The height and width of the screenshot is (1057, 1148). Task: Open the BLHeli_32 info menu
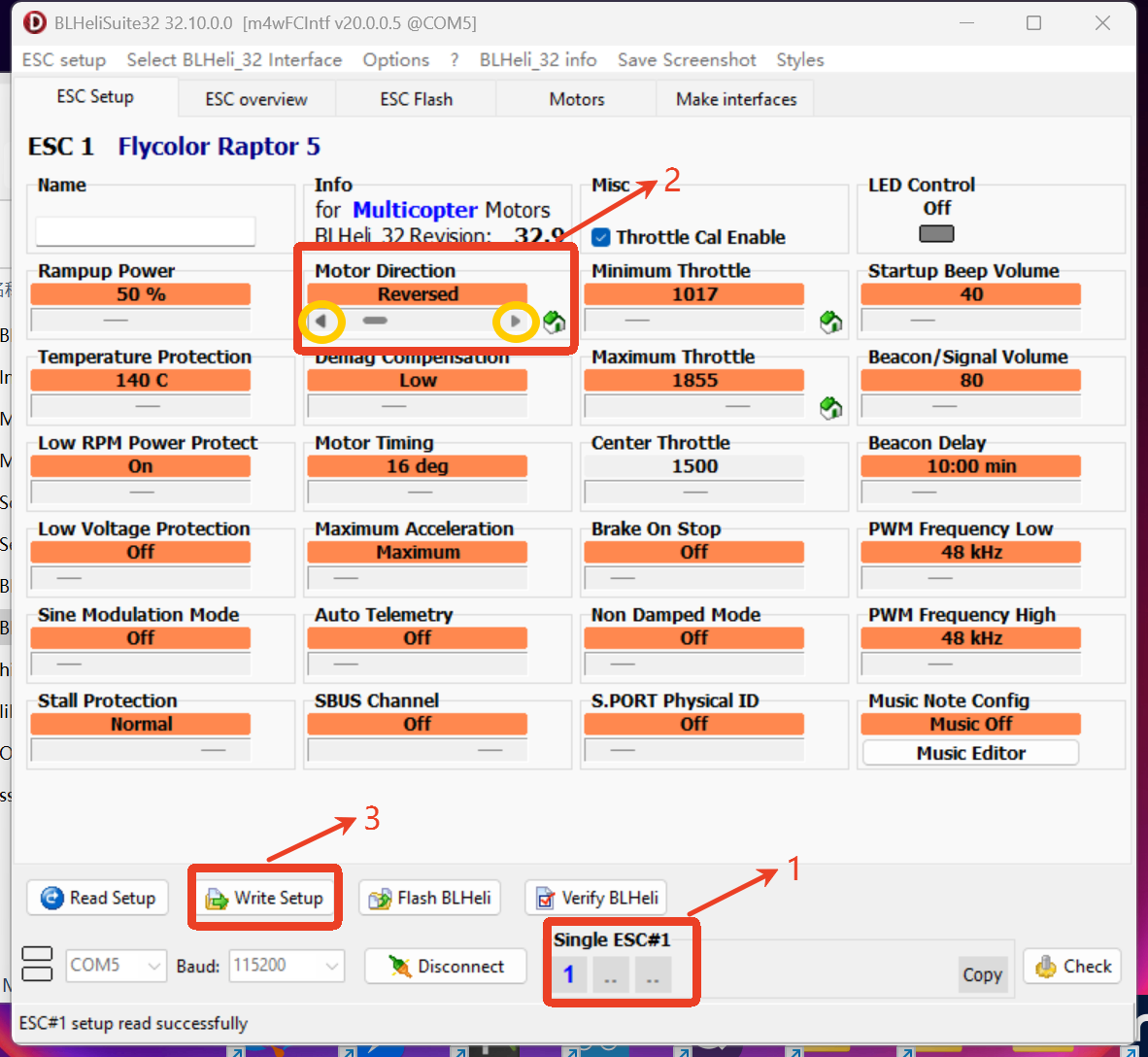(538, 60)
